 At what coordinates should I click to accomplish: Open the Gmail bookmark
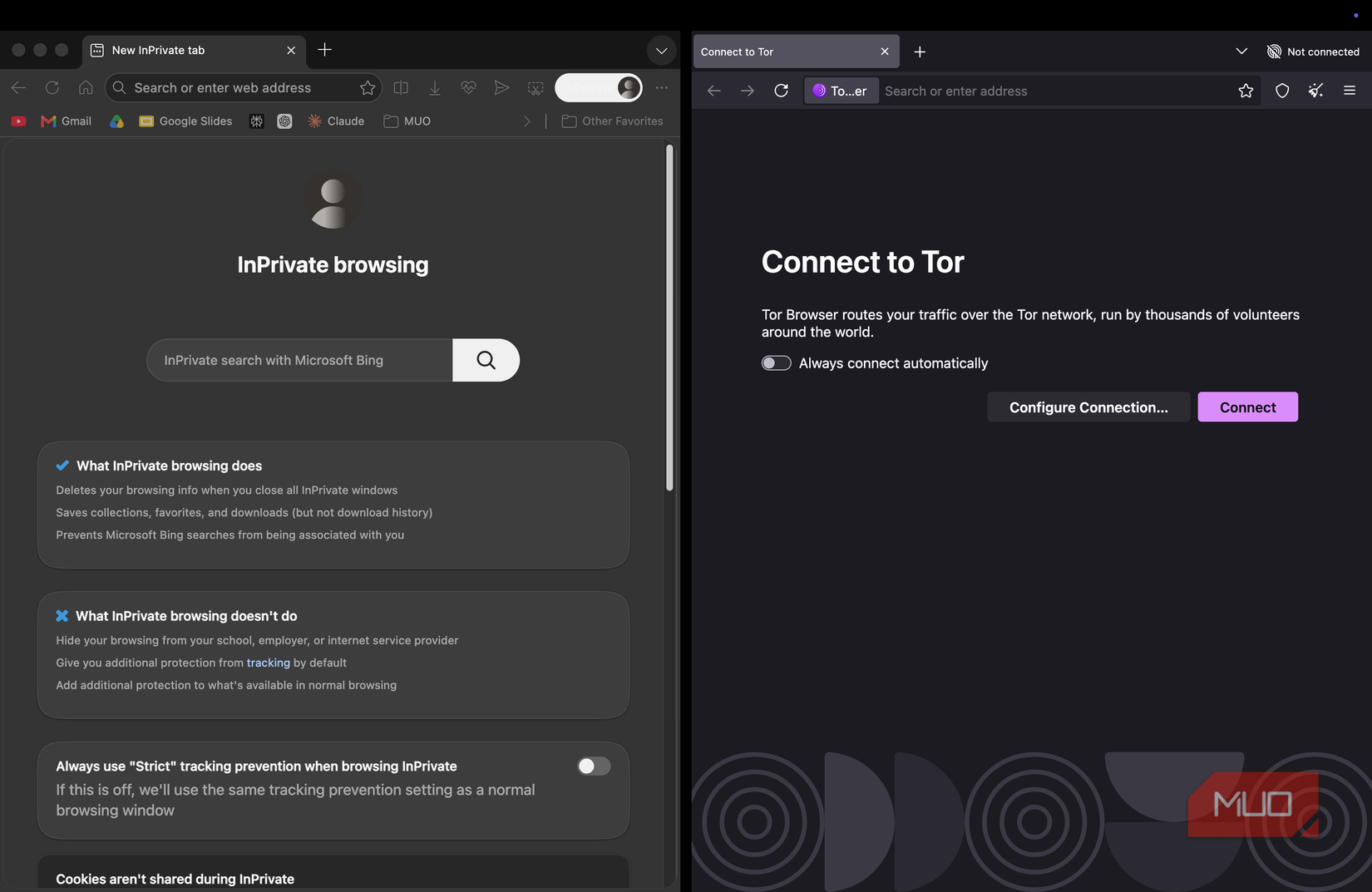point(67,121)
